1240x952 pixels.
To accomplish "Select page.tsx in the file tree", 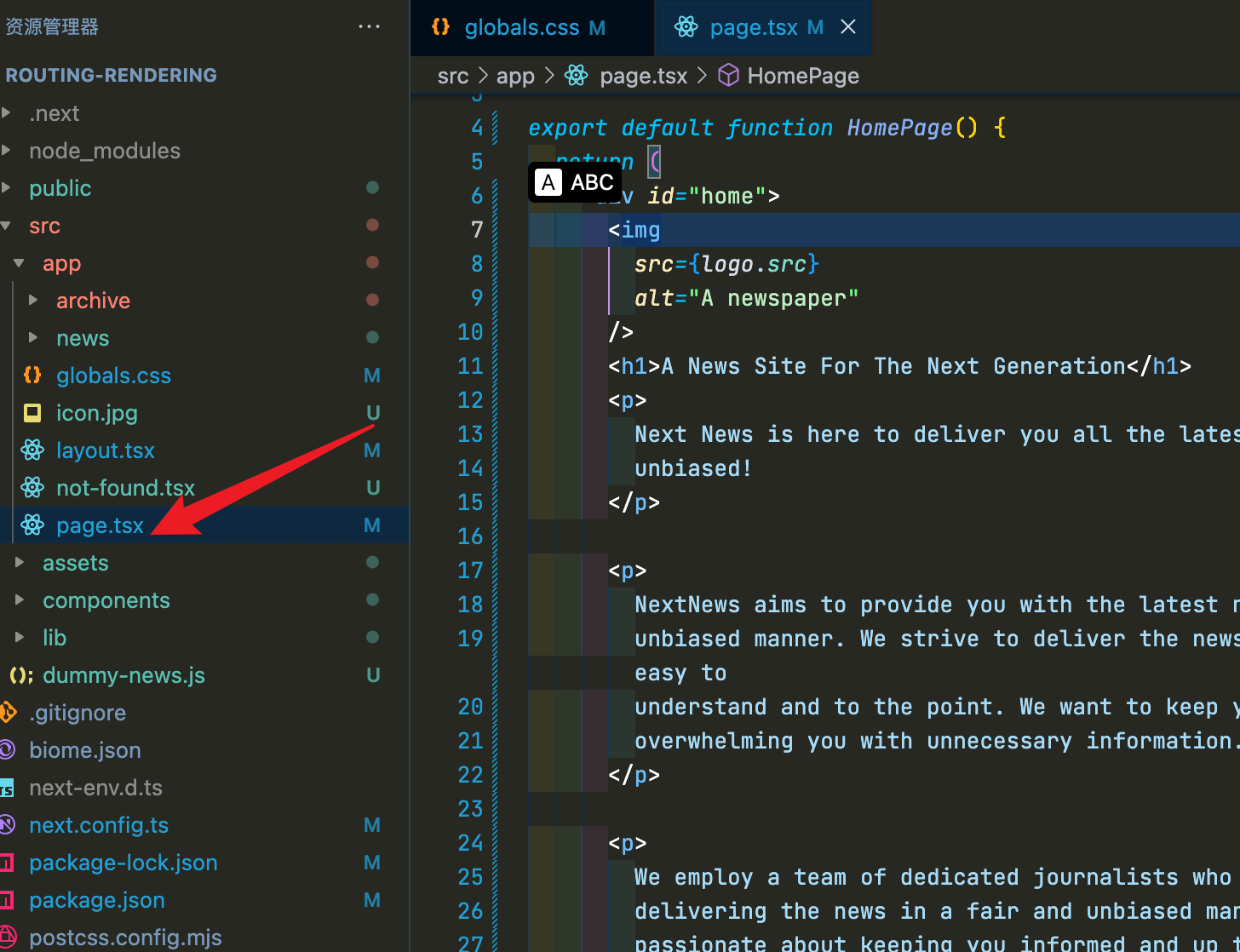I will (x=100, y=525).
